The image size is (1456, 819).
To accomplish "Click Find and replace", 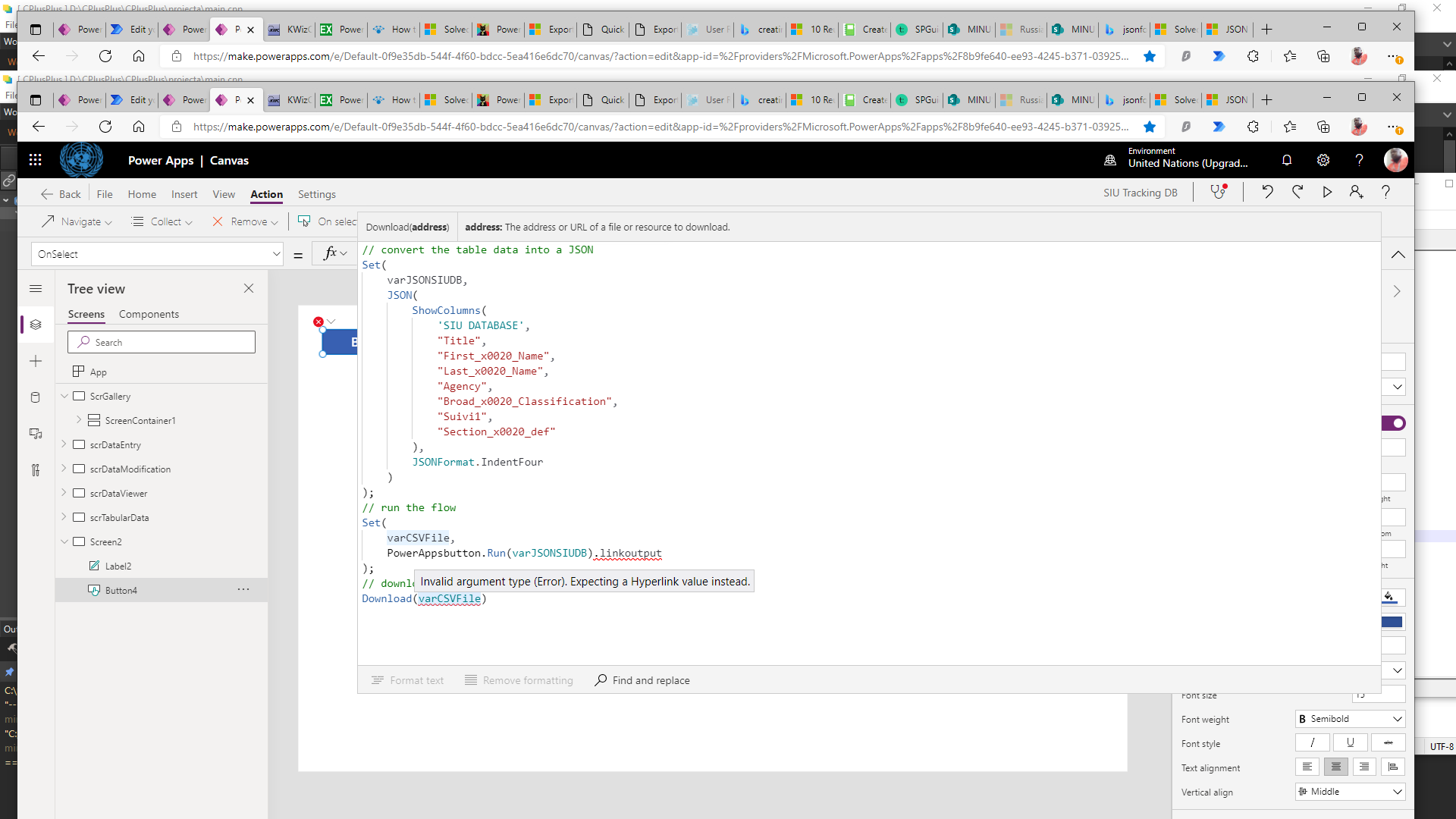I will [642, 680].
